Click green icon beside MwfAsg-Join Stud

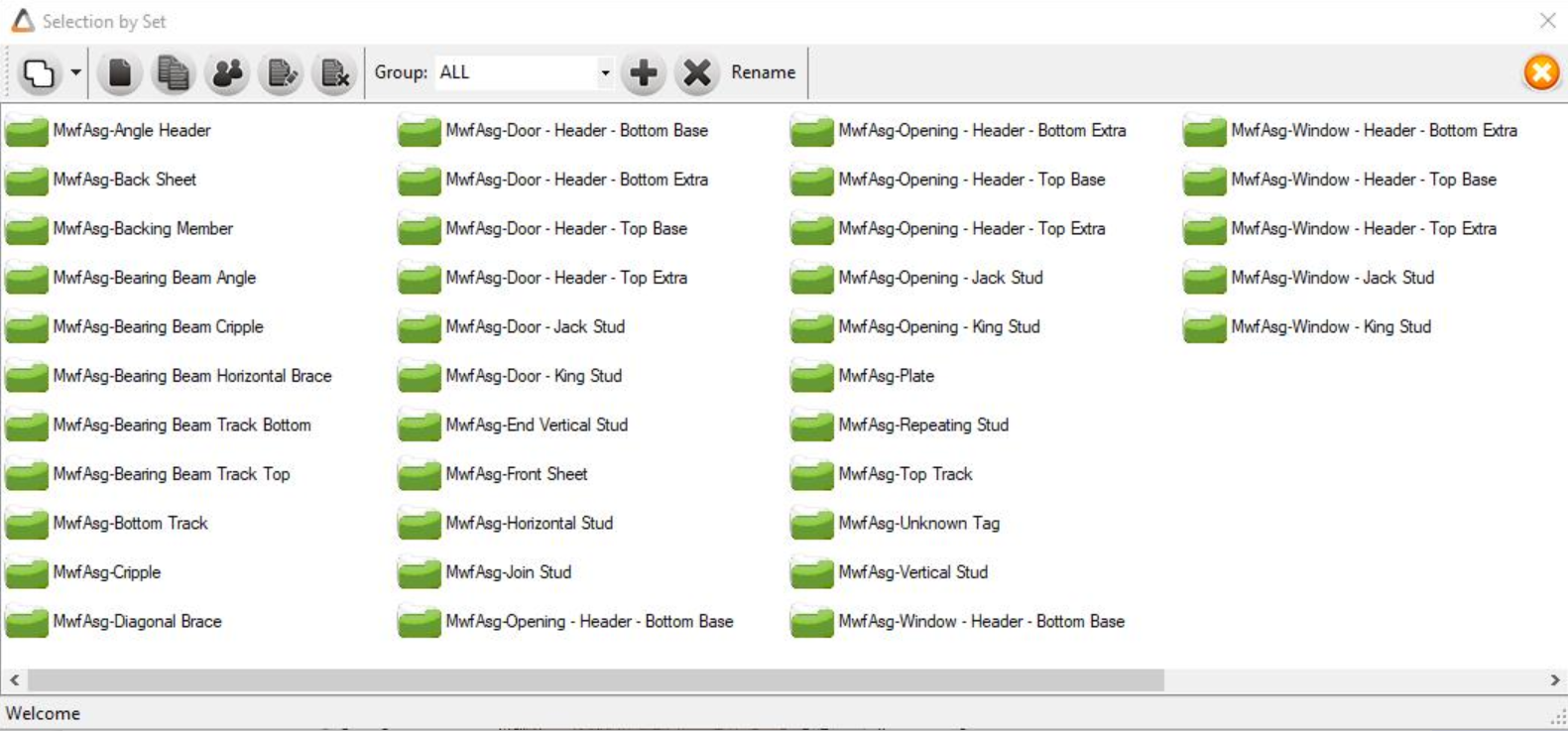click(420, 572)
